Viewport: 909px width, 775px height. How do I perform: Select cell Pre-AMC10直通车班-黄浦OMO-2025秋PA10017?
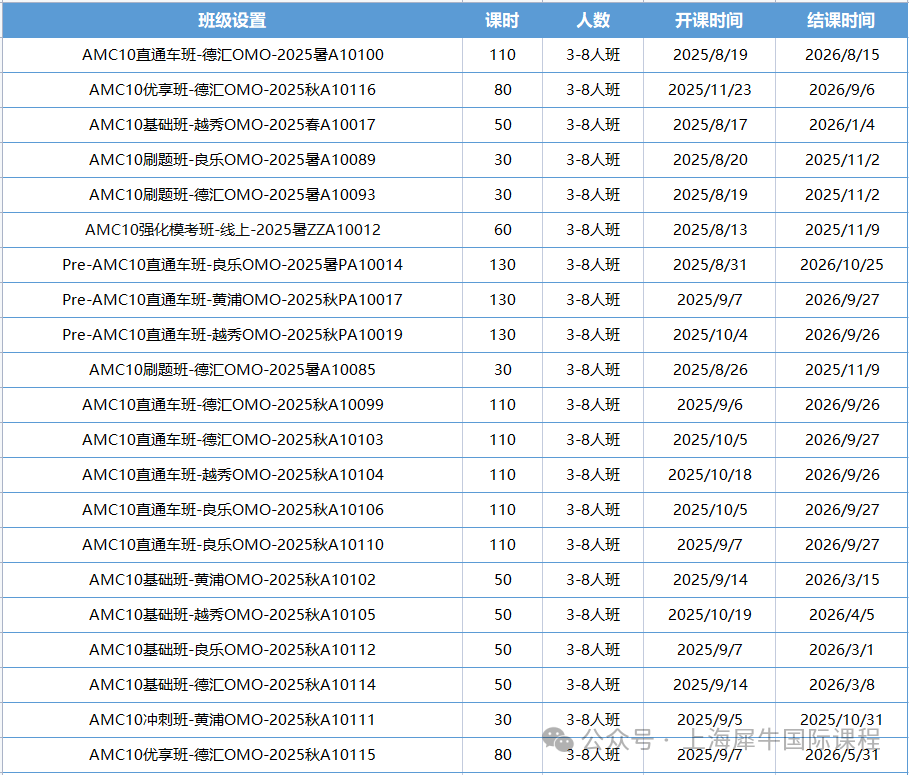232,300
